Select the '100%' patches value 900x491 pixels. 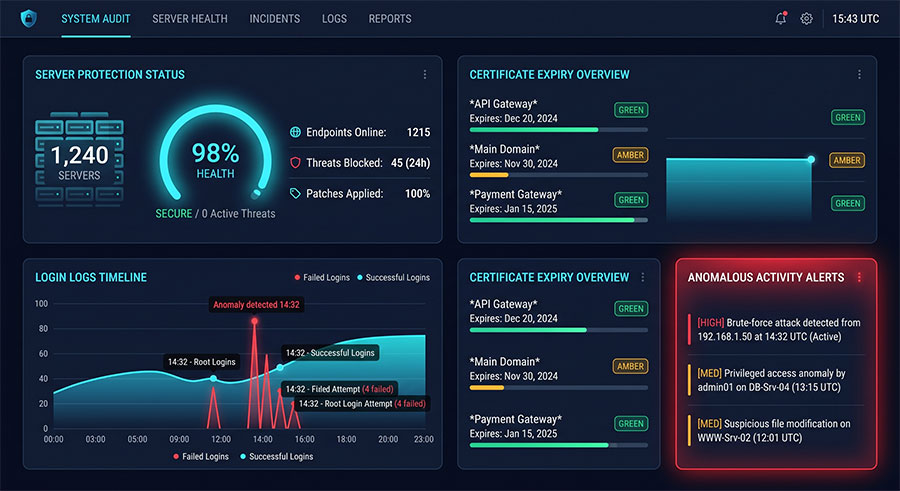pyautogui.click(x=417, y=194)
